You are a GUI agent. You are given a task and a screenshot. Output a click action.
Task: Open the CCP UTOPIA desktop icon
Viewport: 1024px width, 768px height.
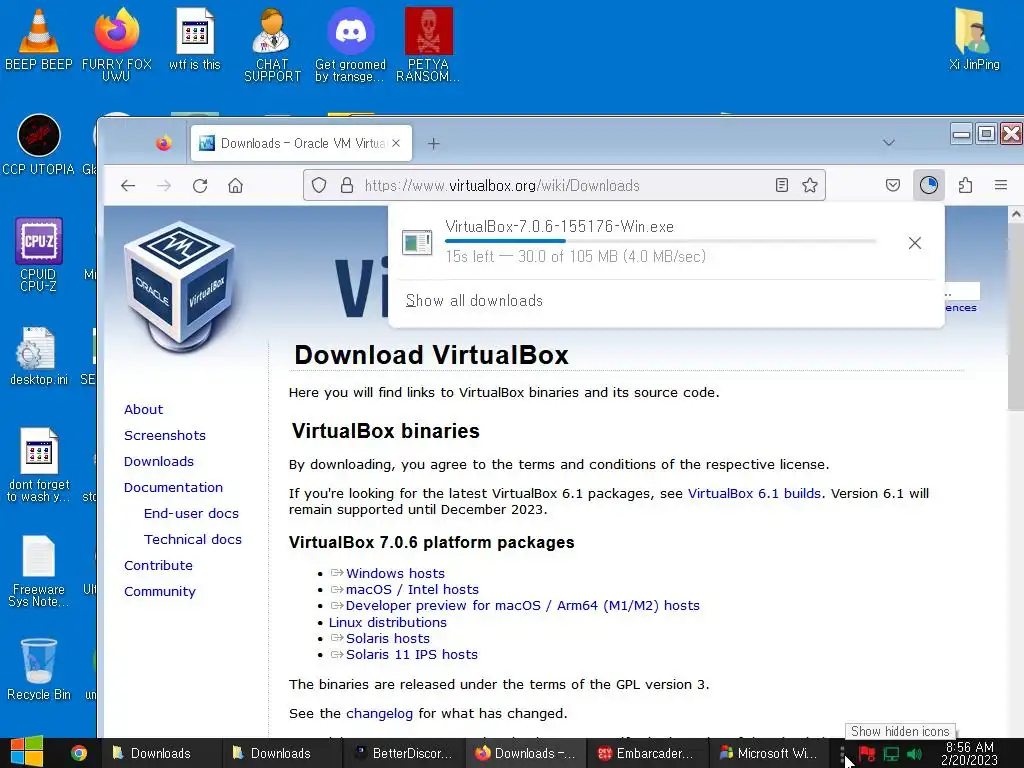pyautogui.click(x=39, y=145)
